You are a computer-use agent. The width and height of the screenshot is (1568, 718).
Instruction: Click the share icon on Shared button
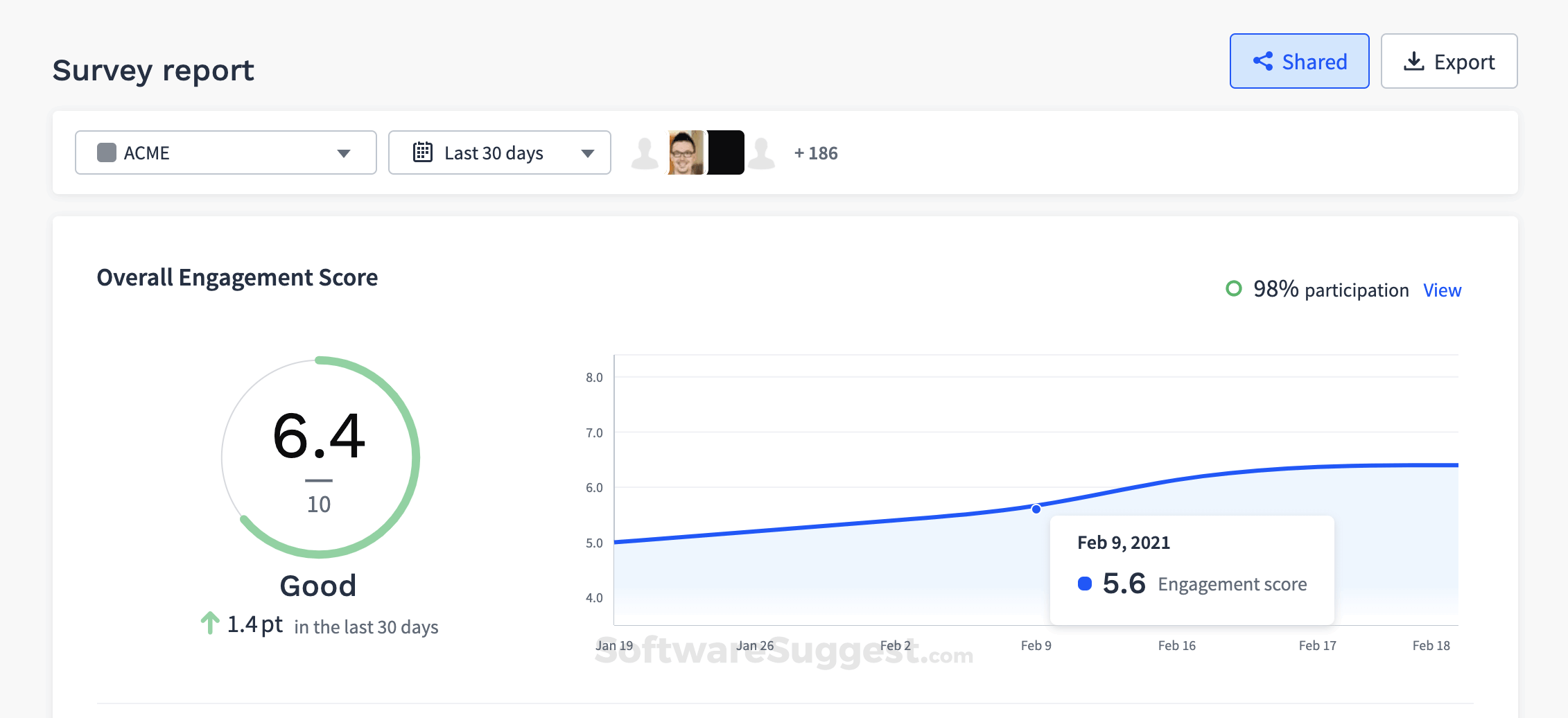[x=1262, y=61]
